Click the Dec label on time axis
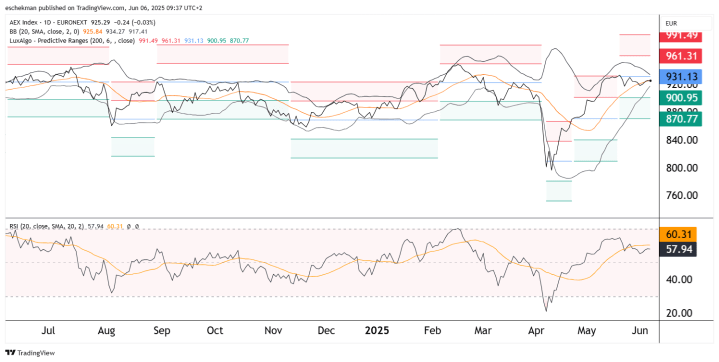This screenshot has width=719, height=362. click(x=327, y=330)
